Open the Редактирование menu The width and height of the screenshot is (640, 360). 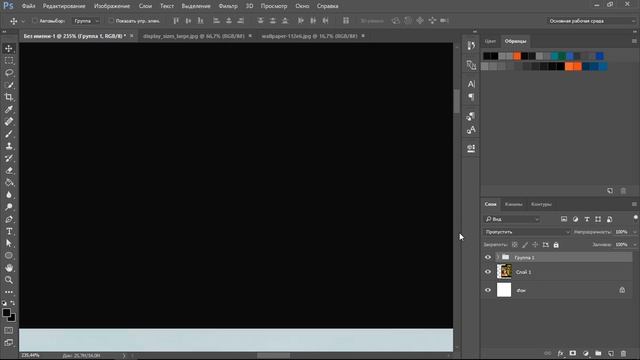coord(64,6)
